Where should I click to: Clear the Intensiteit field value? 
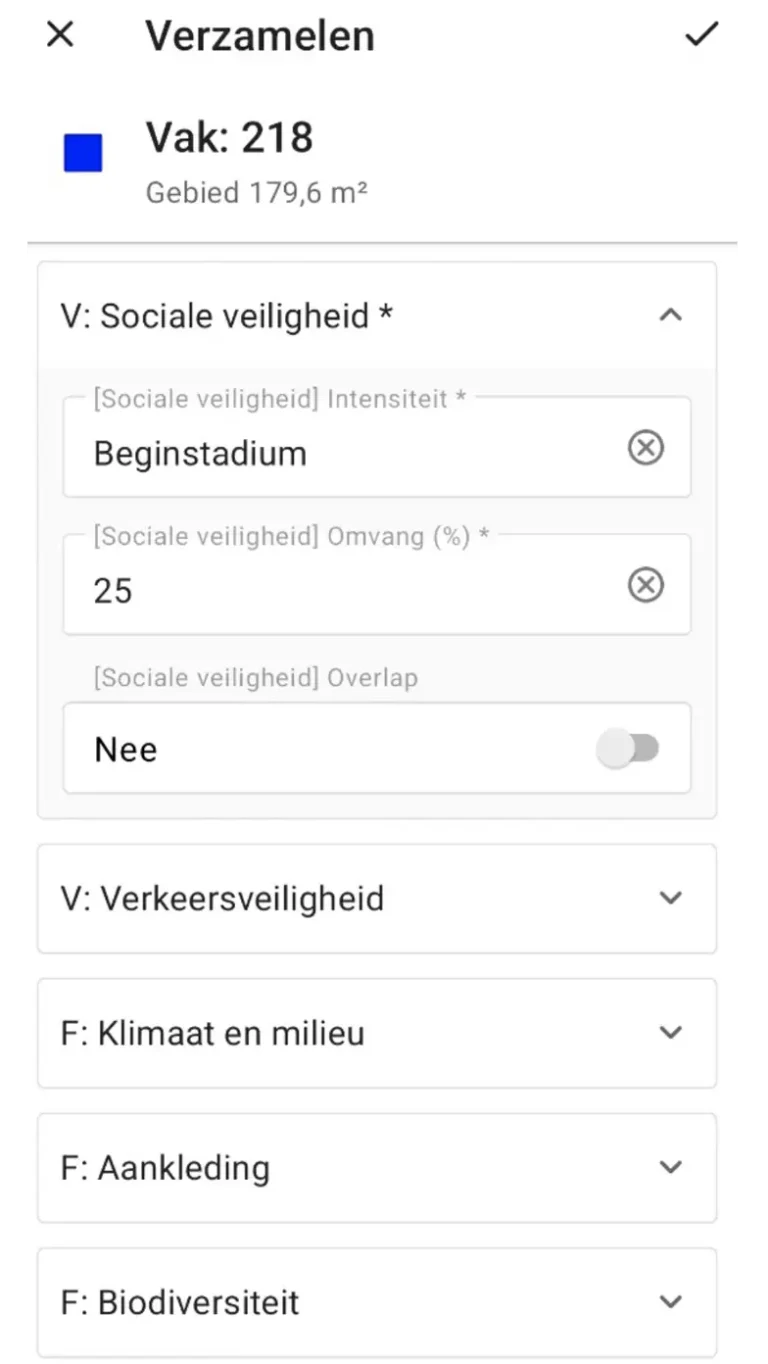tap(645, 448)
